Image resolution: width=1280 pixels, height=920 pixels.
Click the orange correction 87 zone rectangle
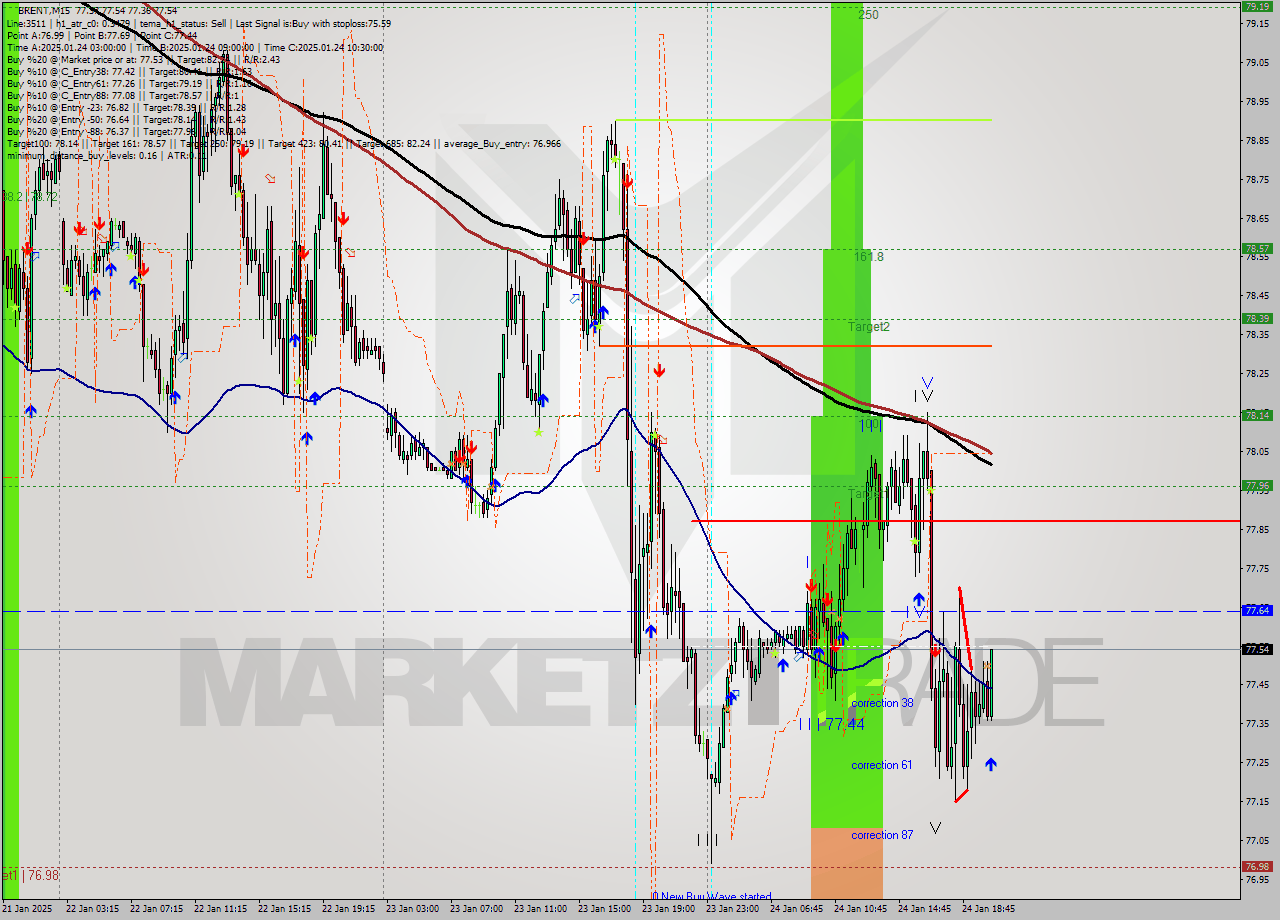click(847, 863)
